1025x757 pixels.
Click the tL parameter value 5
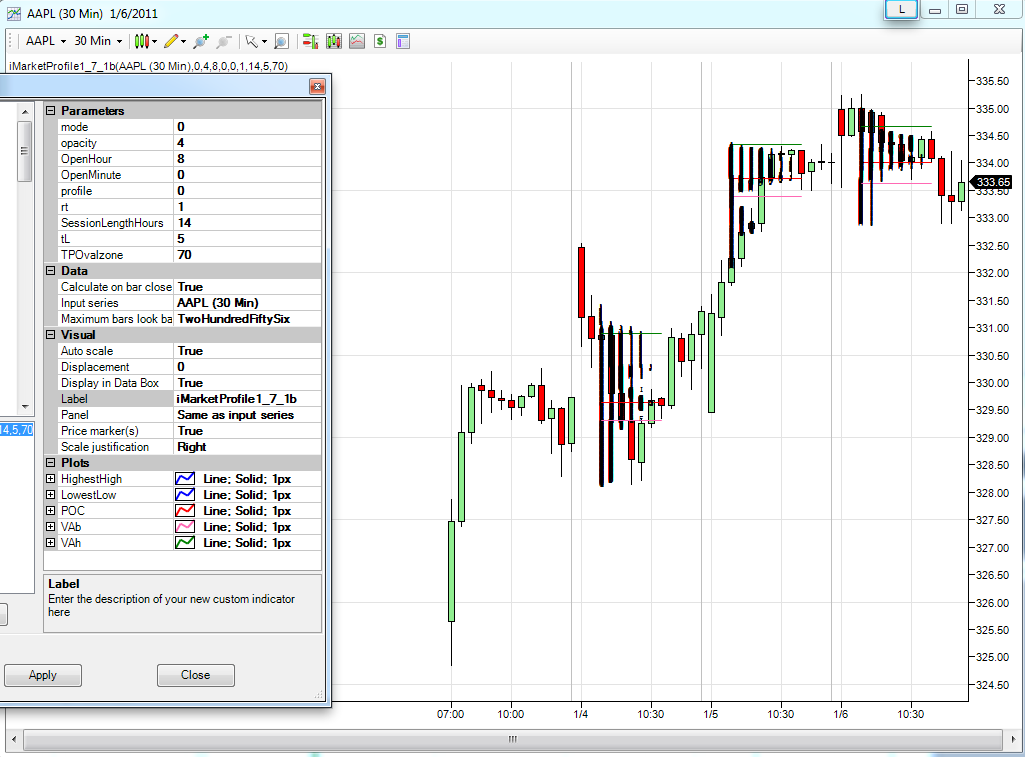(x=248, y=239)
